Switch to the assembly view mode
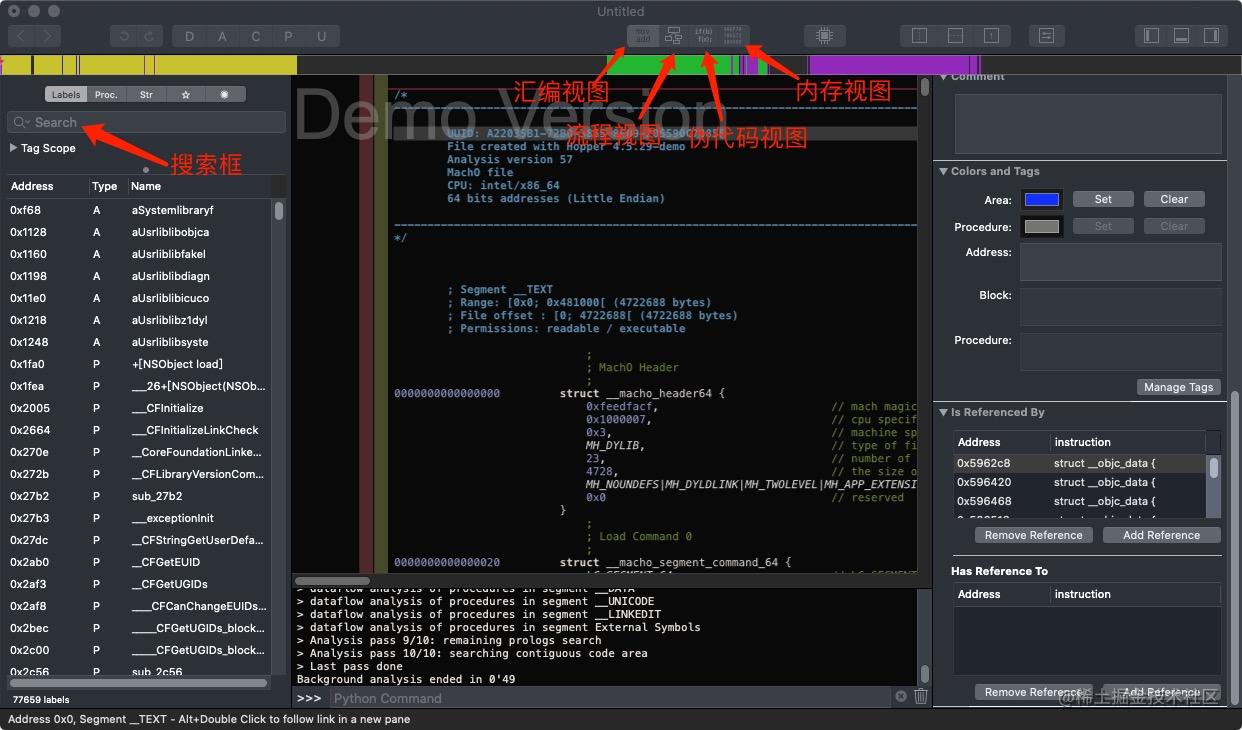 pos(642,36)
